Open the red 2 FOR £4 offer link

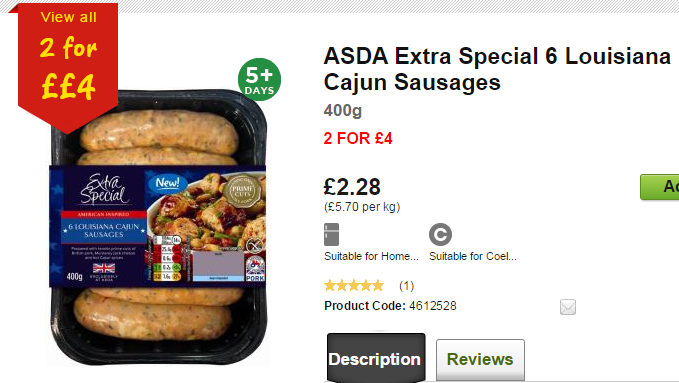click(x=358, y=139)
